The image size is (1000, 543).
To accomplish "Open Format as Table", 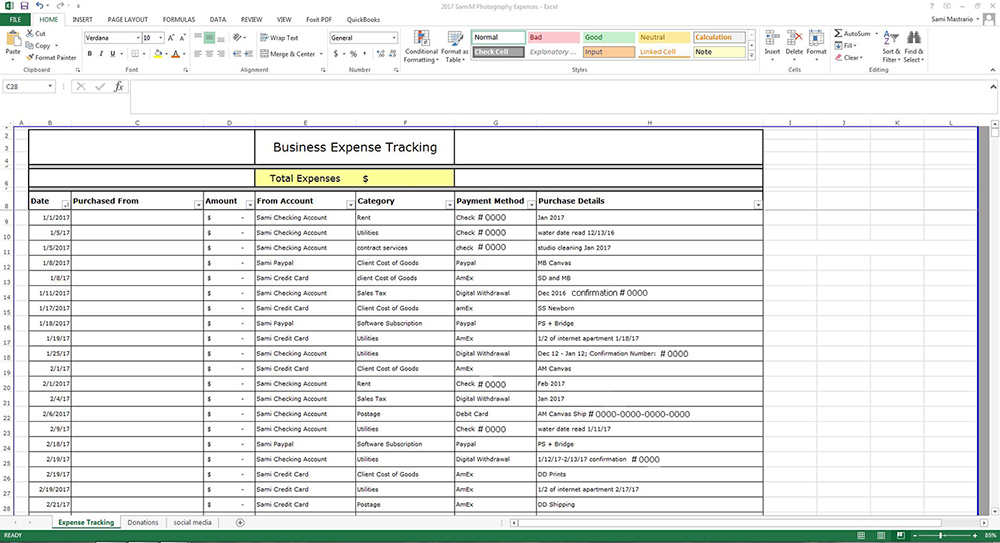I will pos(454,47).
